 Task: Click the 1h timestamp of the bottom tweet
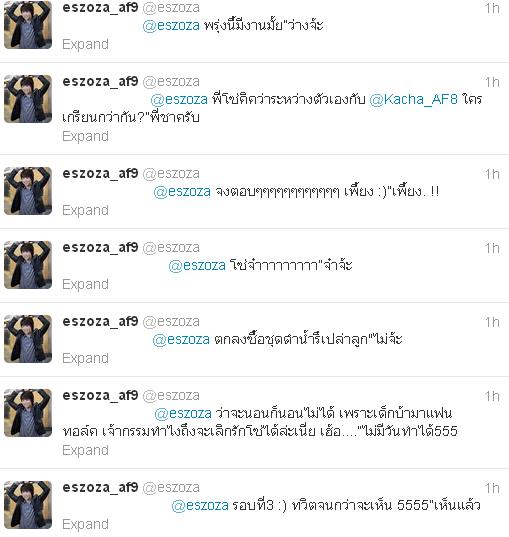point(492,488)
